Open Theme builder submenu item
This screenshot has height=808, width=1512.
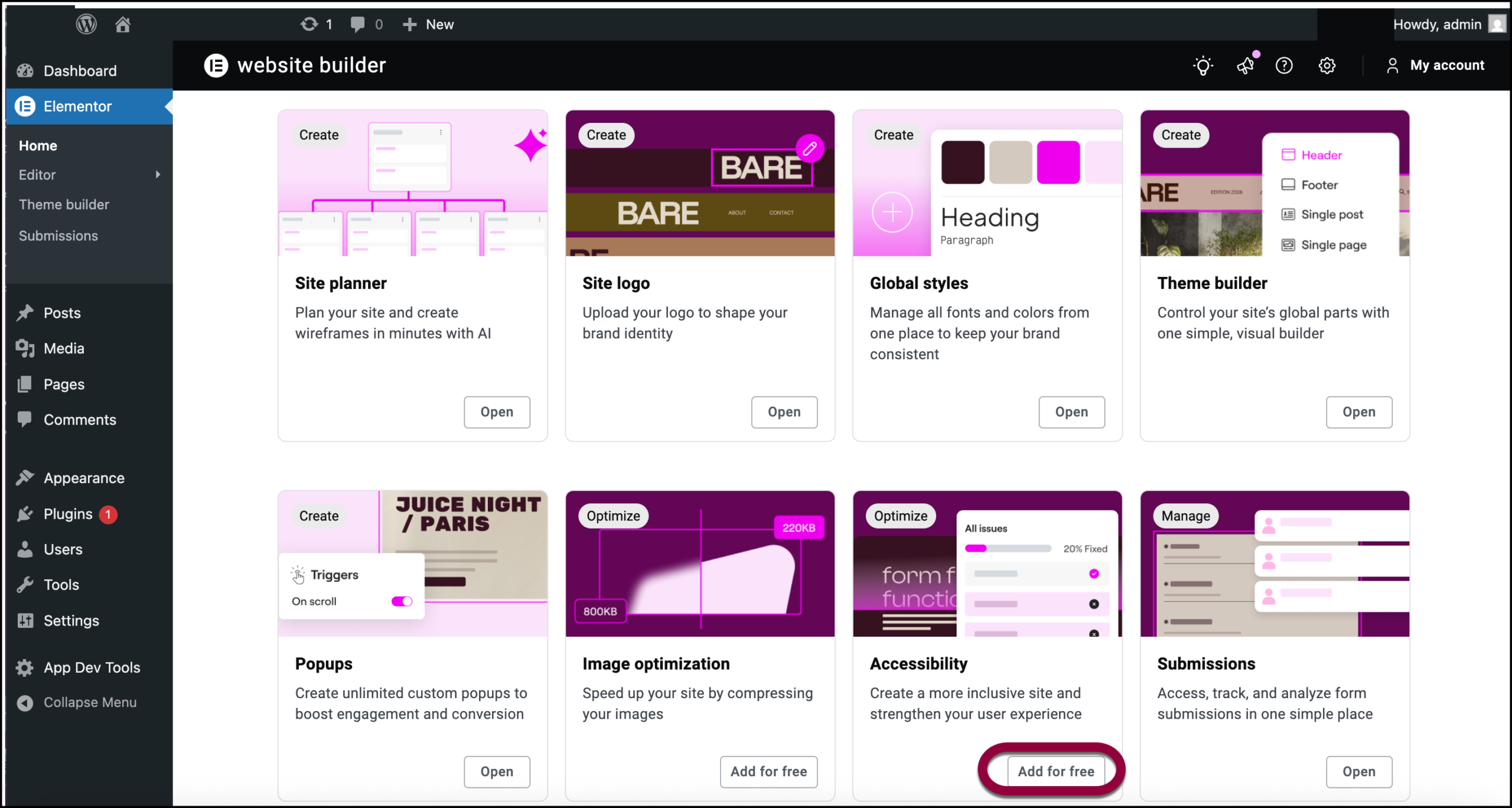[64, 204]
